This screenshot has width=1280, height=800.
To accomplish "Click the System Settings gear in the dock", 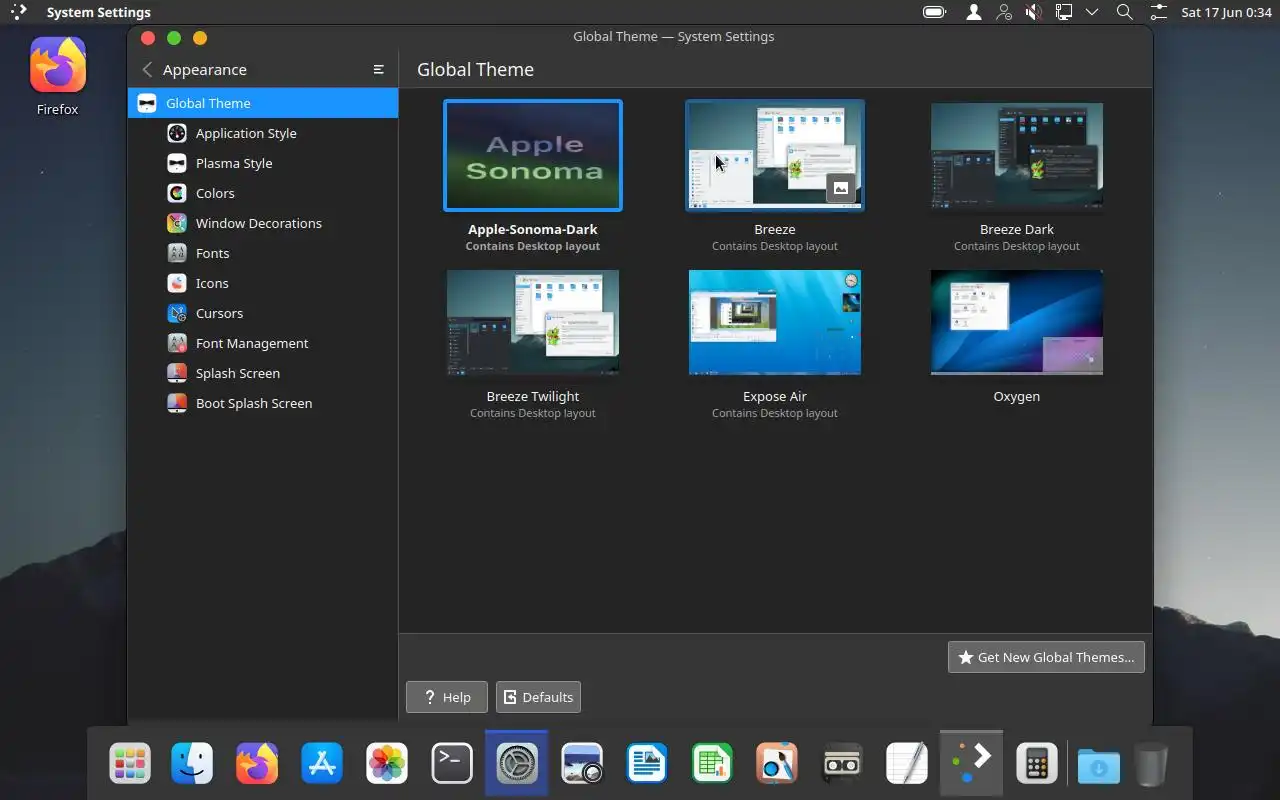I will [x=517, y=764].
